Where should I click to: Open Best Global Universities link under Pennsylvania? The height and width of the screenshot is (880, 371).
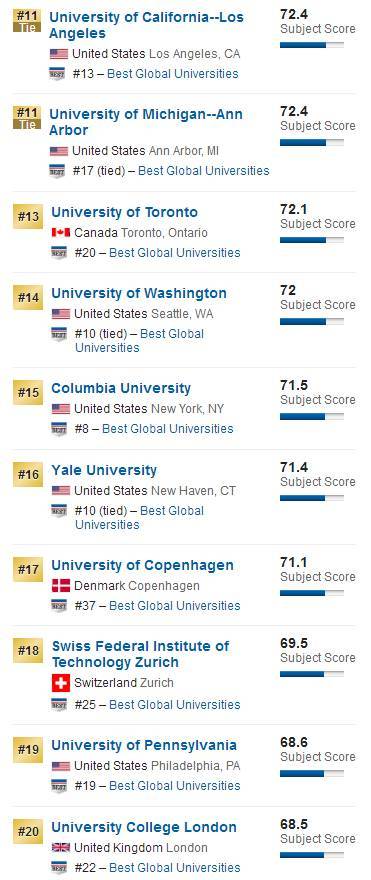click(175, 786)
